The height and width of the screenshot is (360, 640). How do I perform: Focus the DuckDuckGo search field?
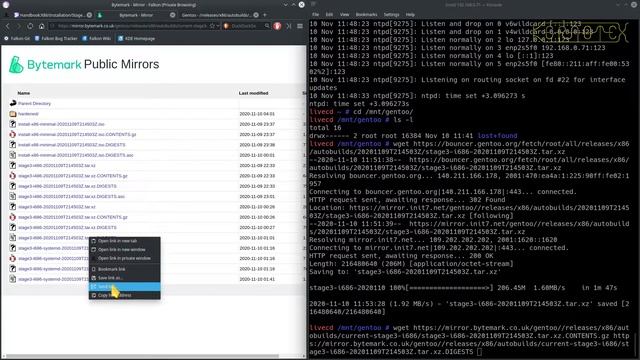[247, 26]
